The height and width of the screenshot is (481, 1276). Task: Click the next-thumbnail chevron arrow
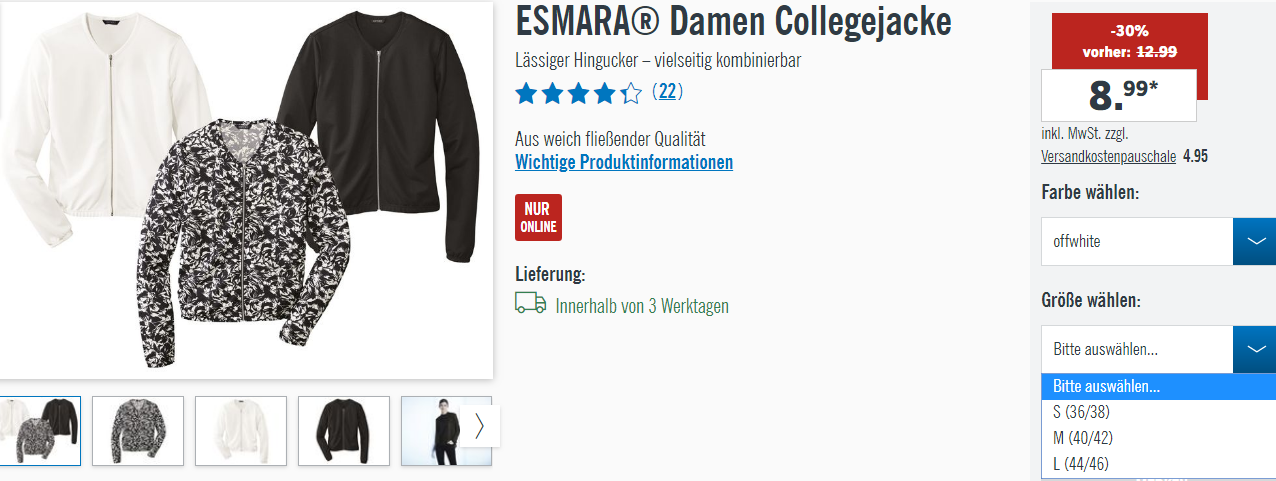click(x=479, y=426)
